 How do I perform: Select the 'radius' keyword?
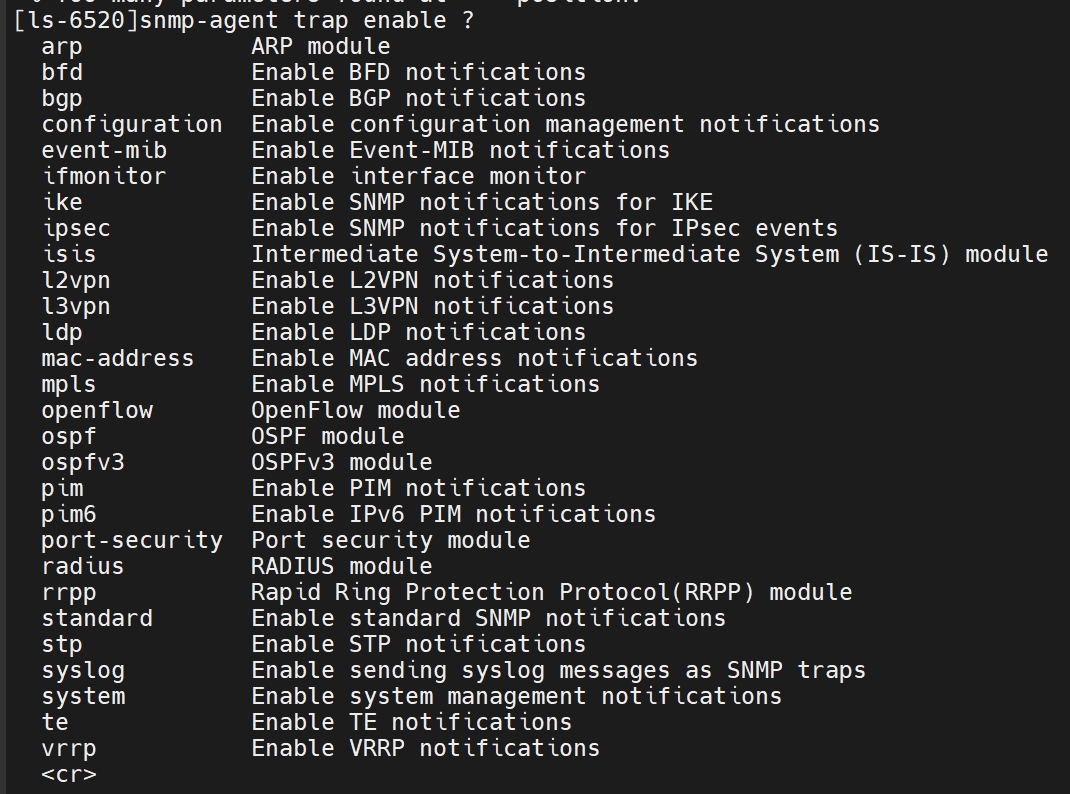83,567
